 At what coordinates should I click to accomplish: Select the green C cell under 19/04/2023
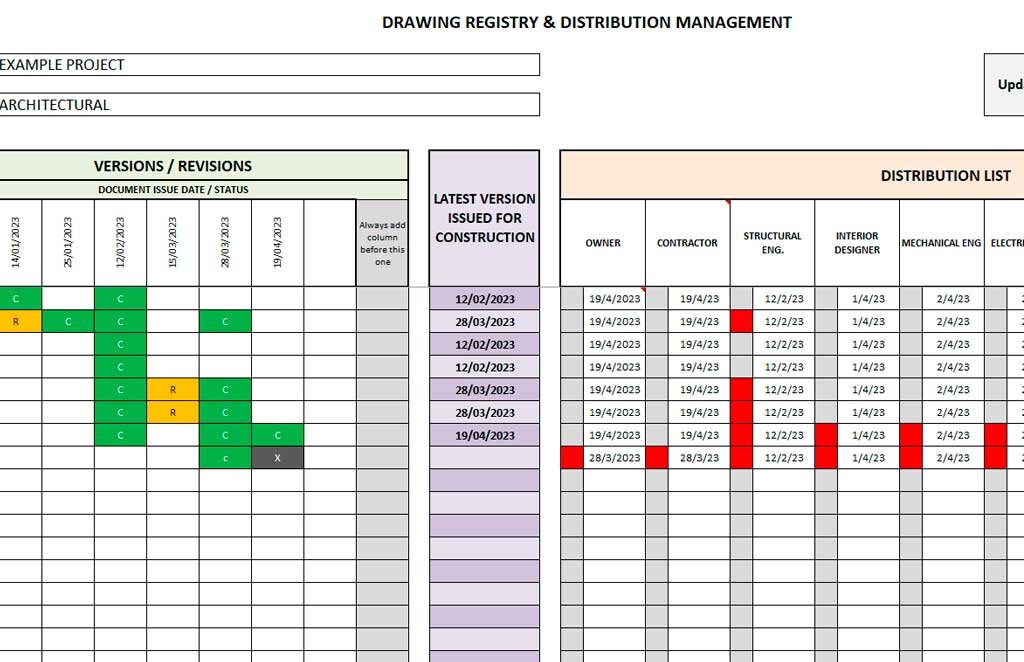pyautogui.click(x=277, y=435)
